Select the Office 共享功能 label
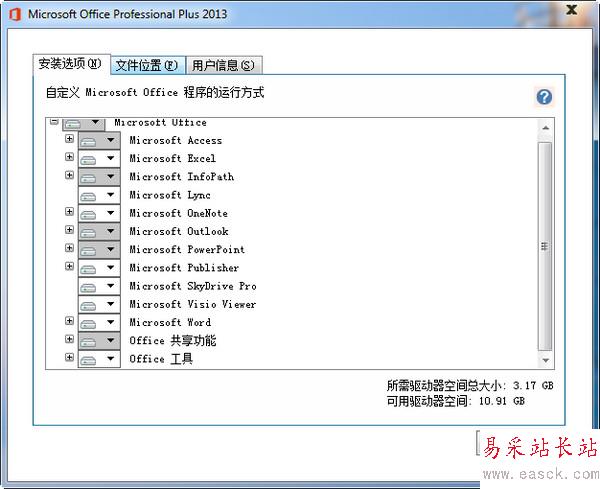Screen dimensions: 600x489 click(173, 341)
